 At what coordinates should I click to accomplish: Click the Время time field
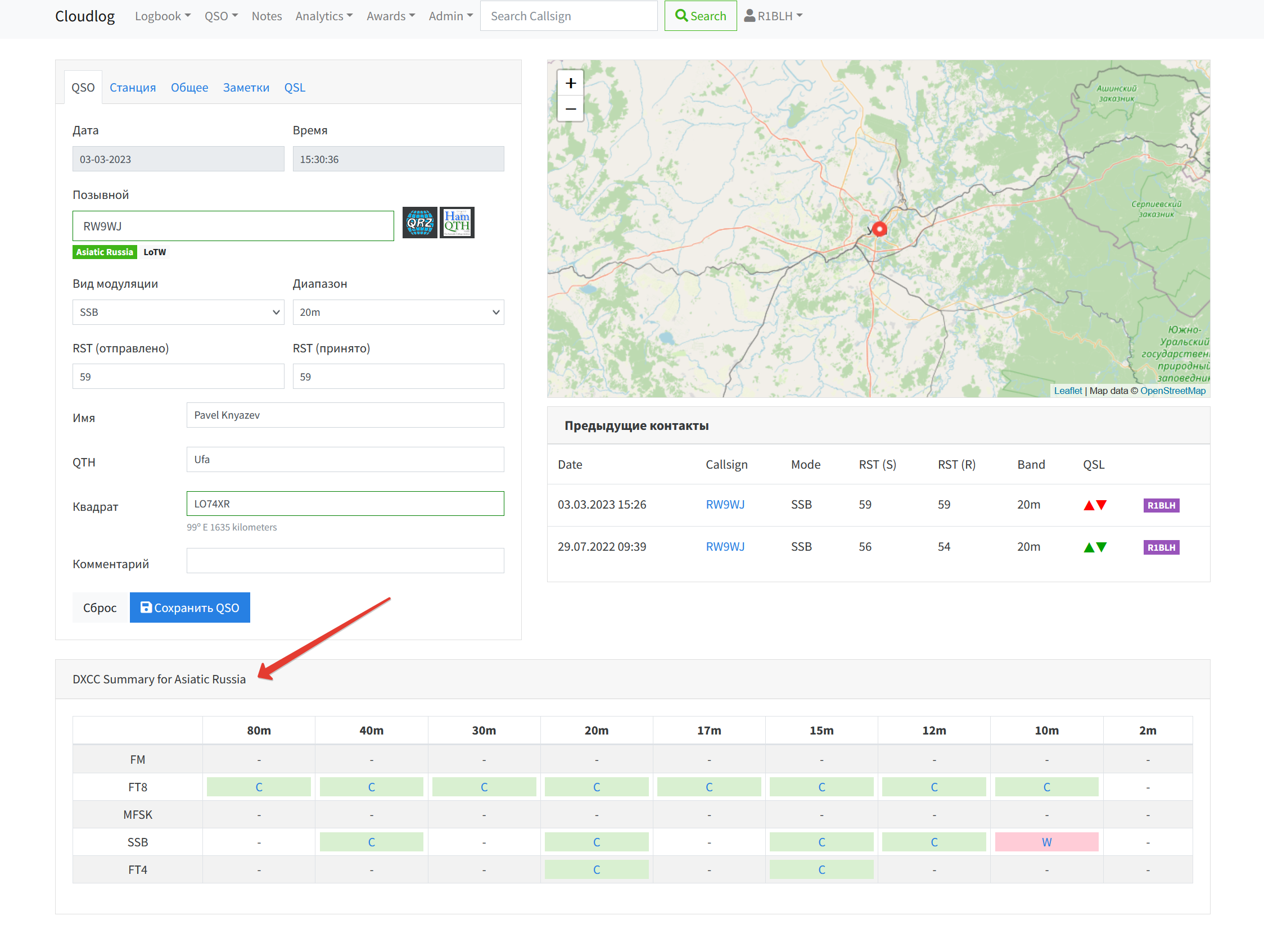tap(398, 160)
